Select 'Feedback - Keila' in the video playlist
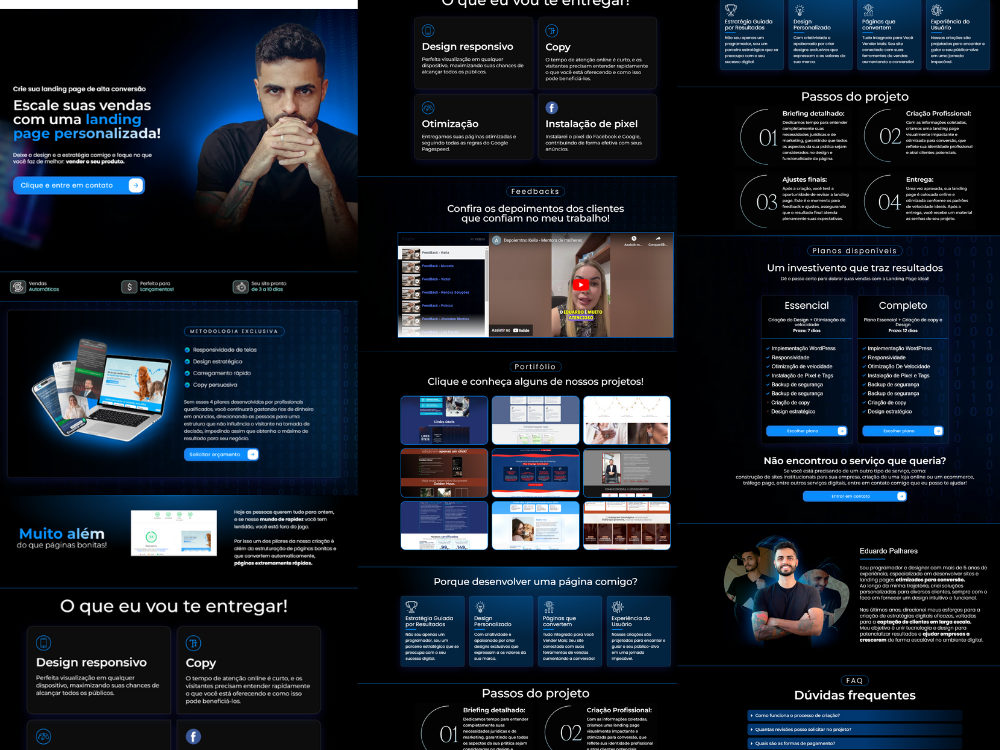This screenshot has width=1000, height=750. (x=443, y=253)
